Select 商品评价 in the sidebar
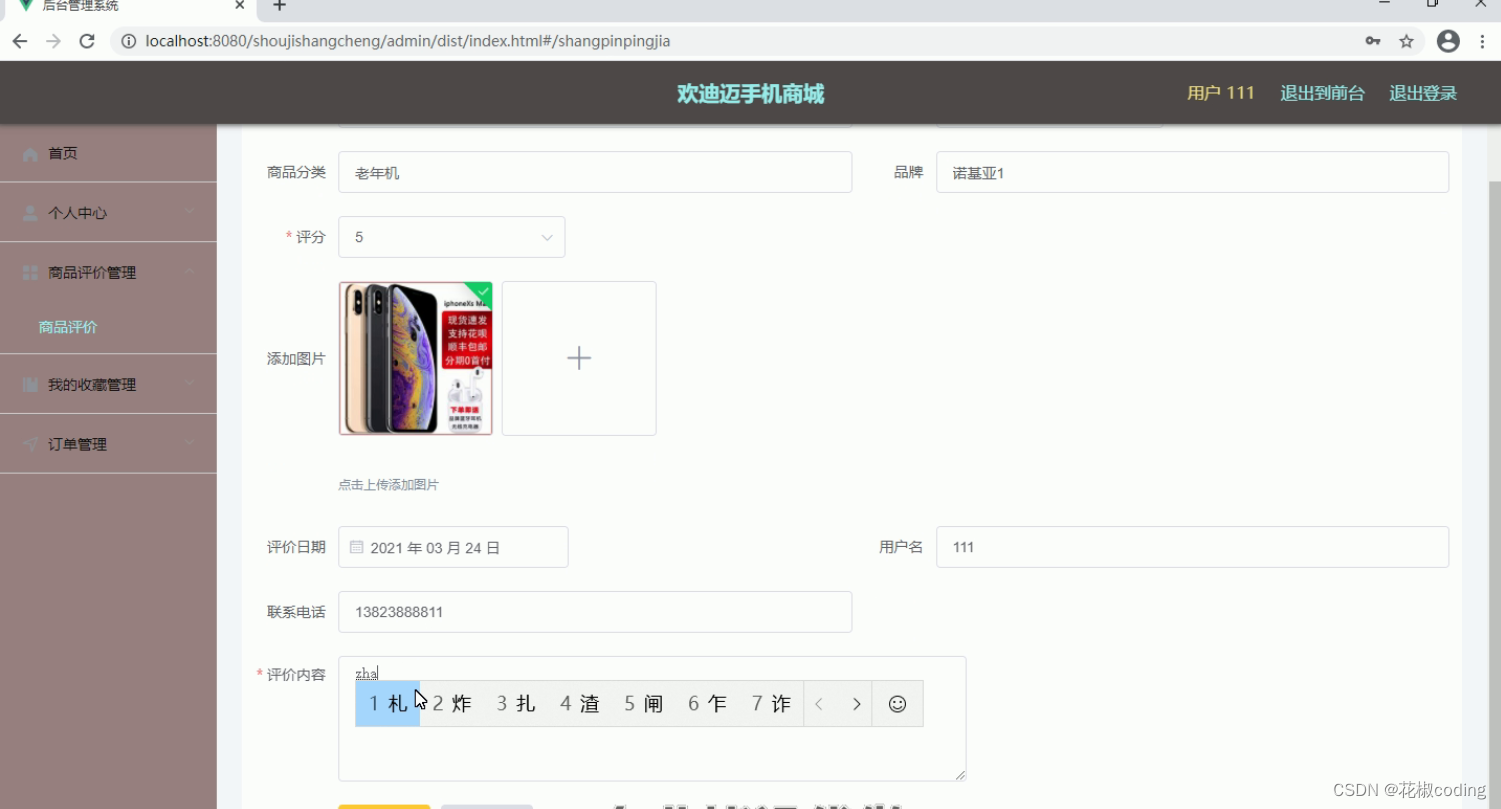The height and width of the screenshot is (809, 1501). (67, 327)
